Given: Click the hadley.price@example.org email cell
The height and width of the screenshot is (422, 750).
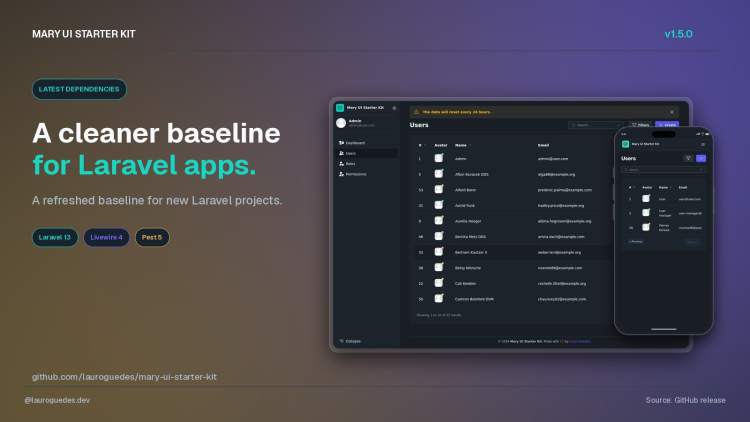Looking at the screenshot, I should [x=561, y=206].
